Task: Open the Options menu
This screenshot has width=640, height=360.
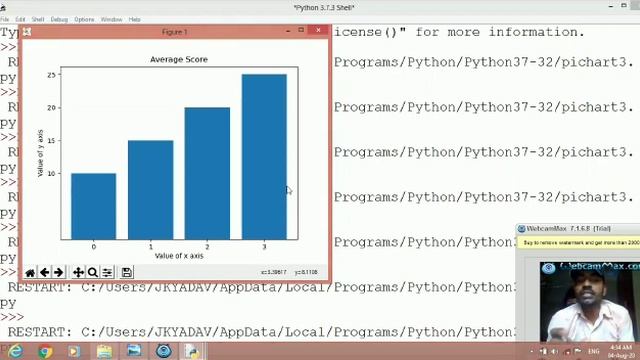Action: (84, 19)
